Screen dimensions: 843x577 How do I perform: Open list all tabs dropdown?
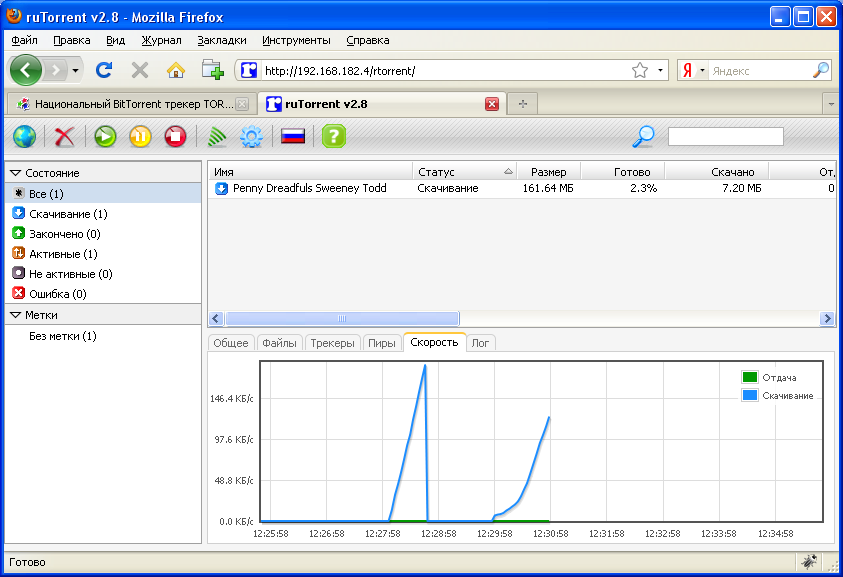(x=831, y=104)
